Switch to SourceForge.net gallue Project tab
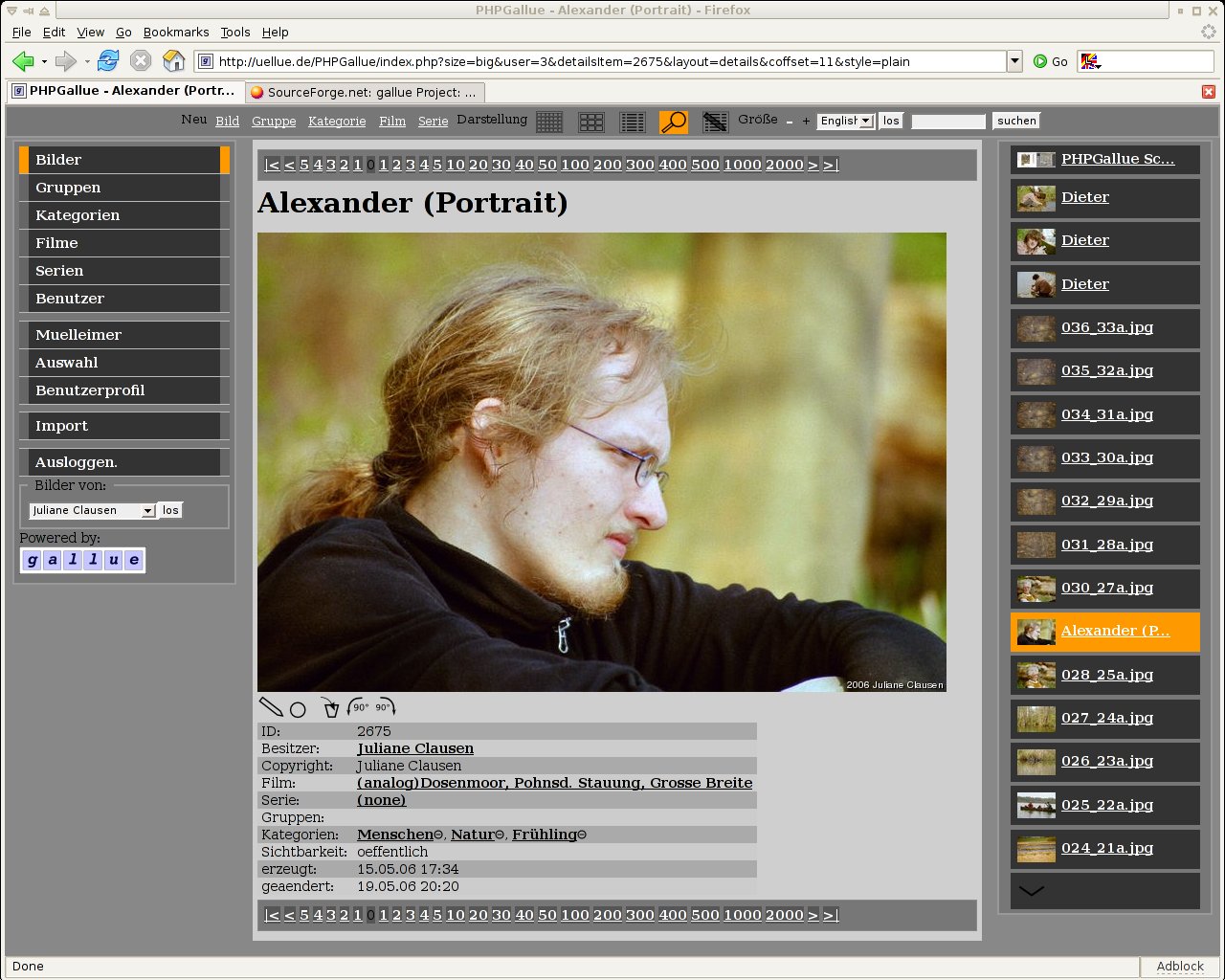Image resolution: width=1225 pixels, height=980 pixels. tap(364, 92)
